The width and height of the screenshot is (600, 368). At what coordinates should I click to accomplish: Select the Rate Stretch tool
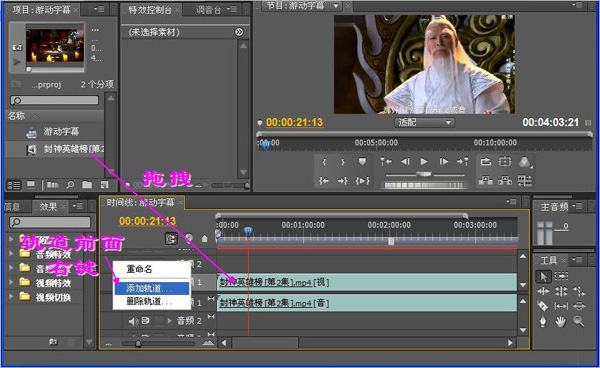(x=579, y=291)
